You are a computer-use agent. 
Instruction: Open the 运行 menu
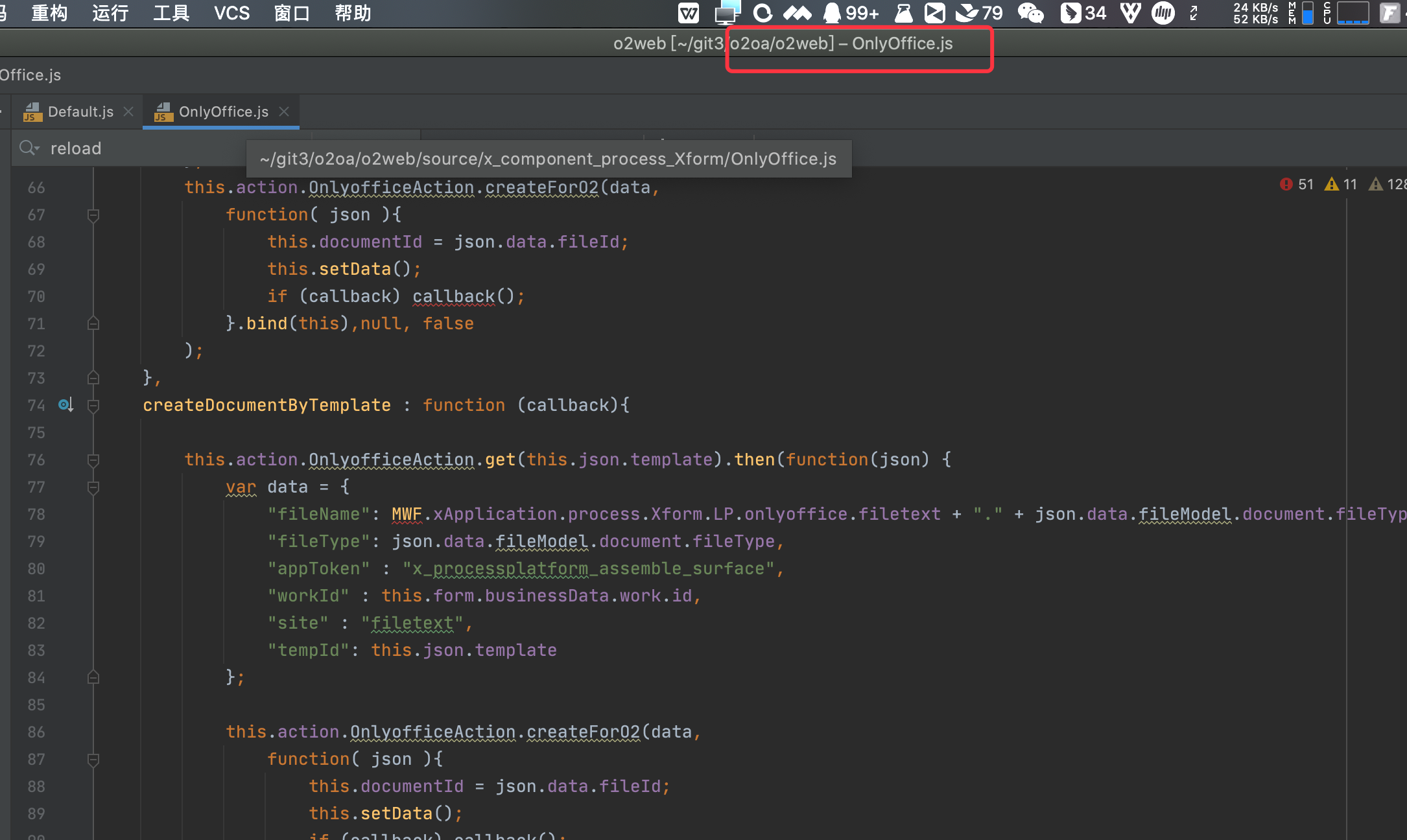110,13
